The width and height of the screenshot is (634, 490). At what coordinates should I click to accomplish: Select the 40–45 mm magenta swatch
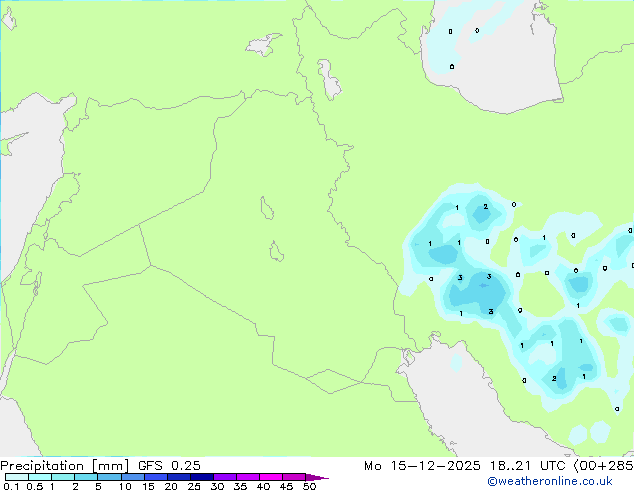[x=271, y=477]
